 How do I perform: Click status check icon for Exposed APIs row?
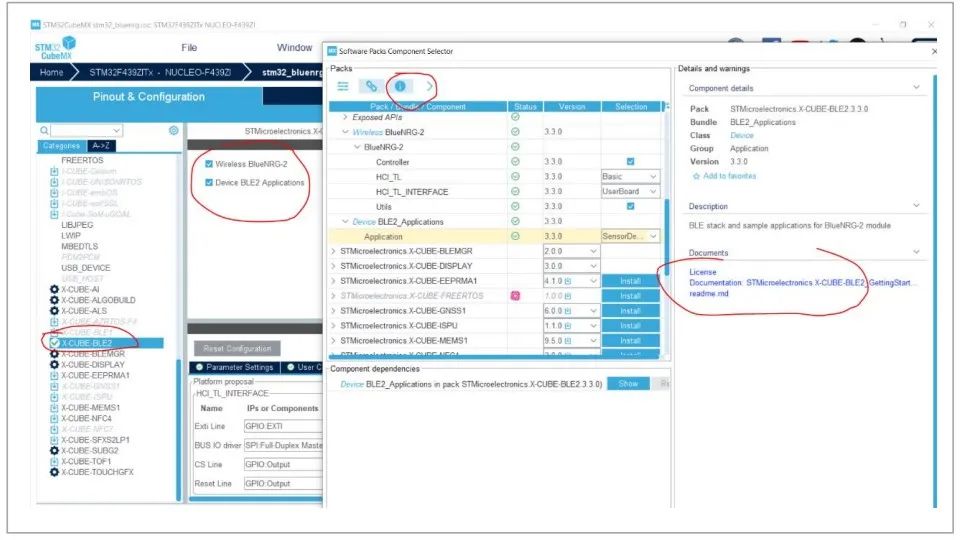[x=515, y=116]
